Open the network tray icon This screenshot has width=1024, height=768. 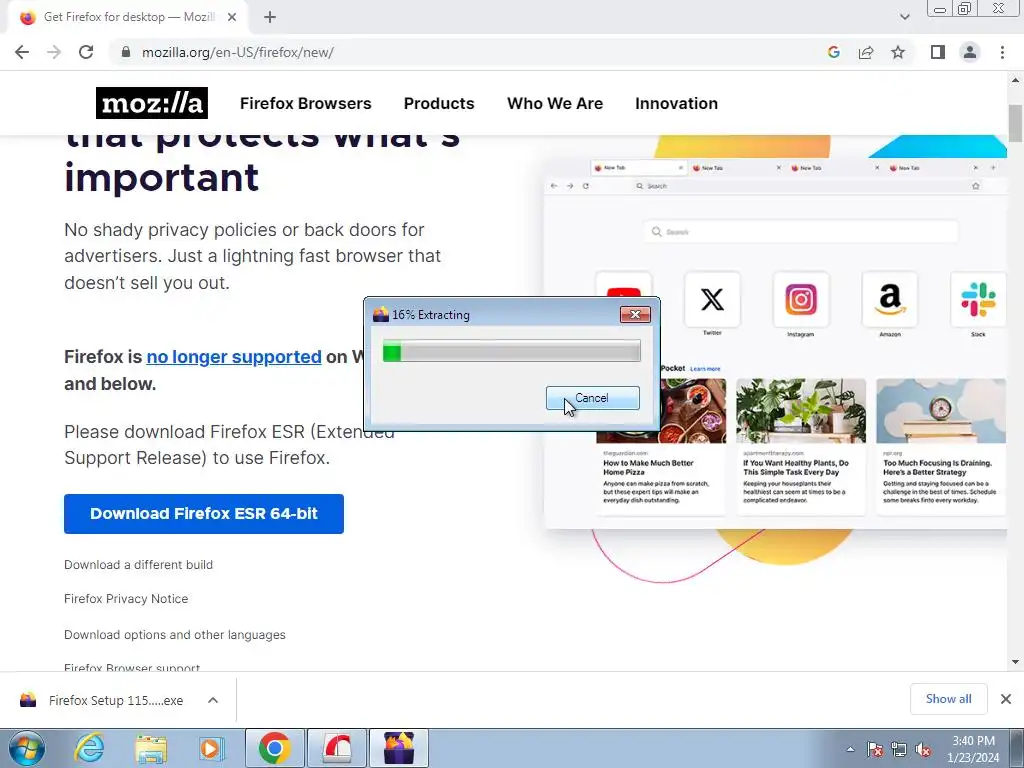[x=899, y=749]
